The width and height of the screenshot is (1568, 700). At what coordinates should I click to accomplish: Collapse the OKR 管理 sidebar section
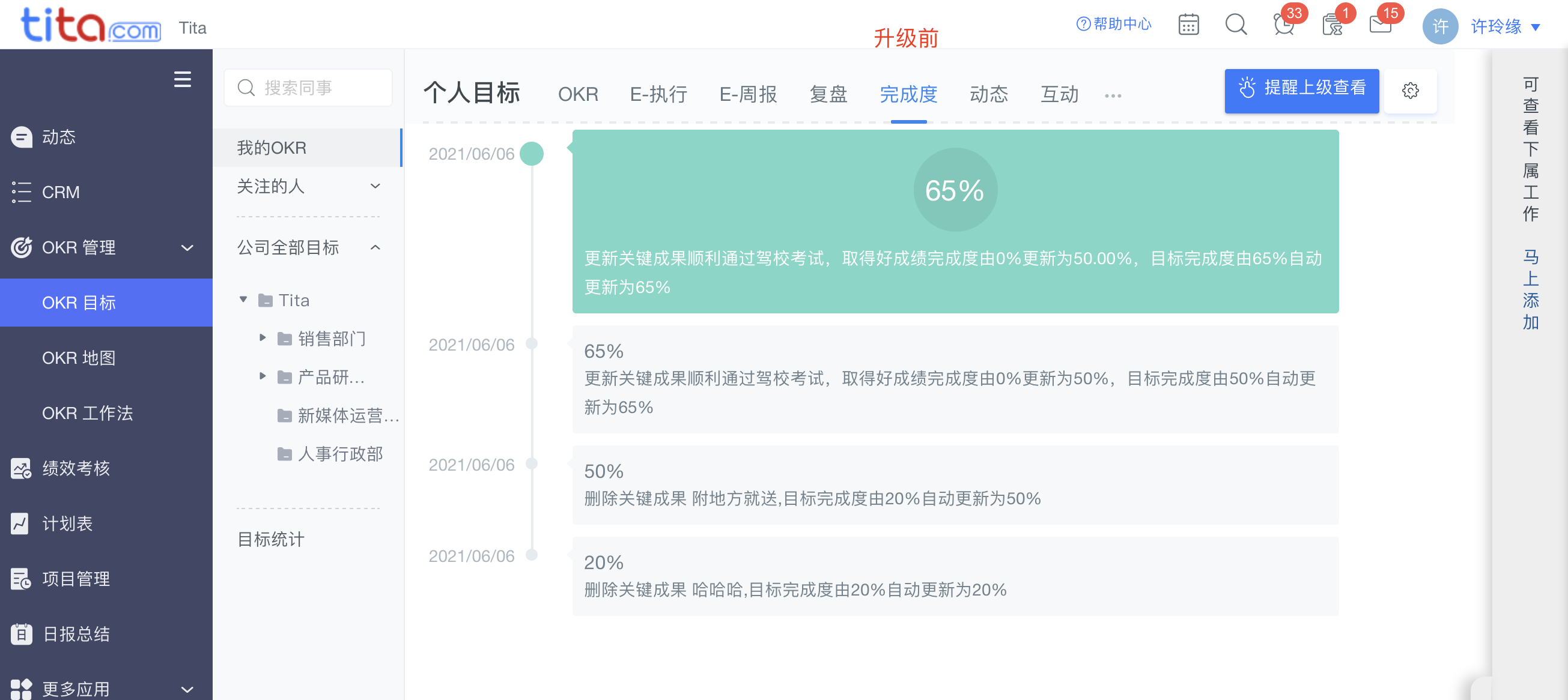tap(187, 247)
